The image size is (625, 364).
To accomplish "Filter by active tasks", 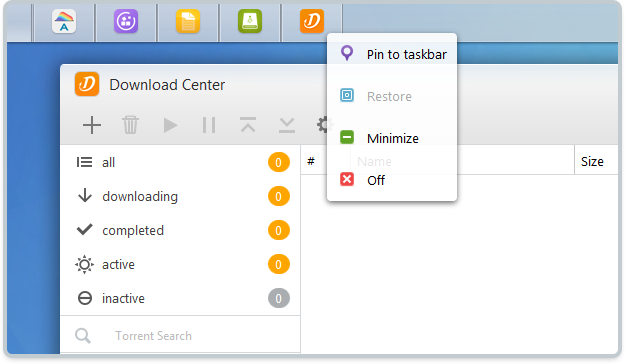I will point(180,264).
